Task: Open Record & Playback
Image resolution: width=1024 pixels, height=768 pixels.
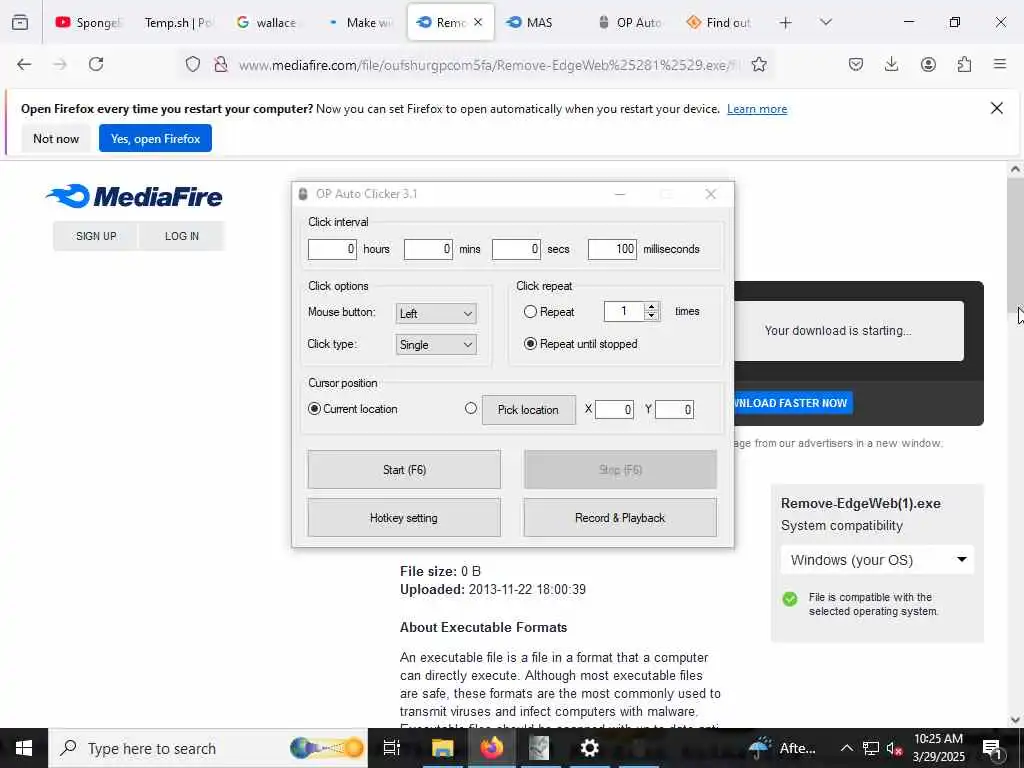Action: [x=620, y=518]
